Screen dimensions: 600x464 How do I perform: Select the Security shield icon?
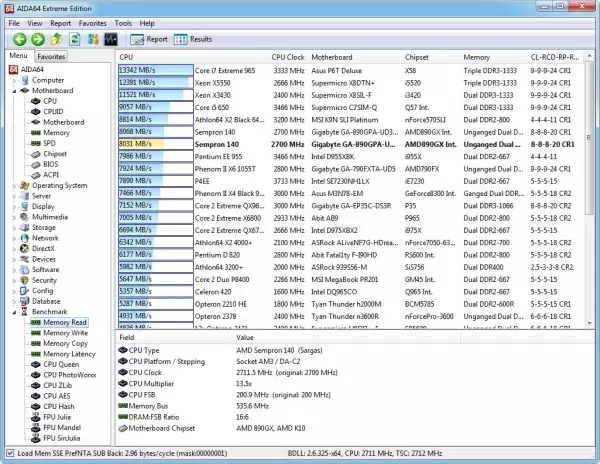coord(24,280)
